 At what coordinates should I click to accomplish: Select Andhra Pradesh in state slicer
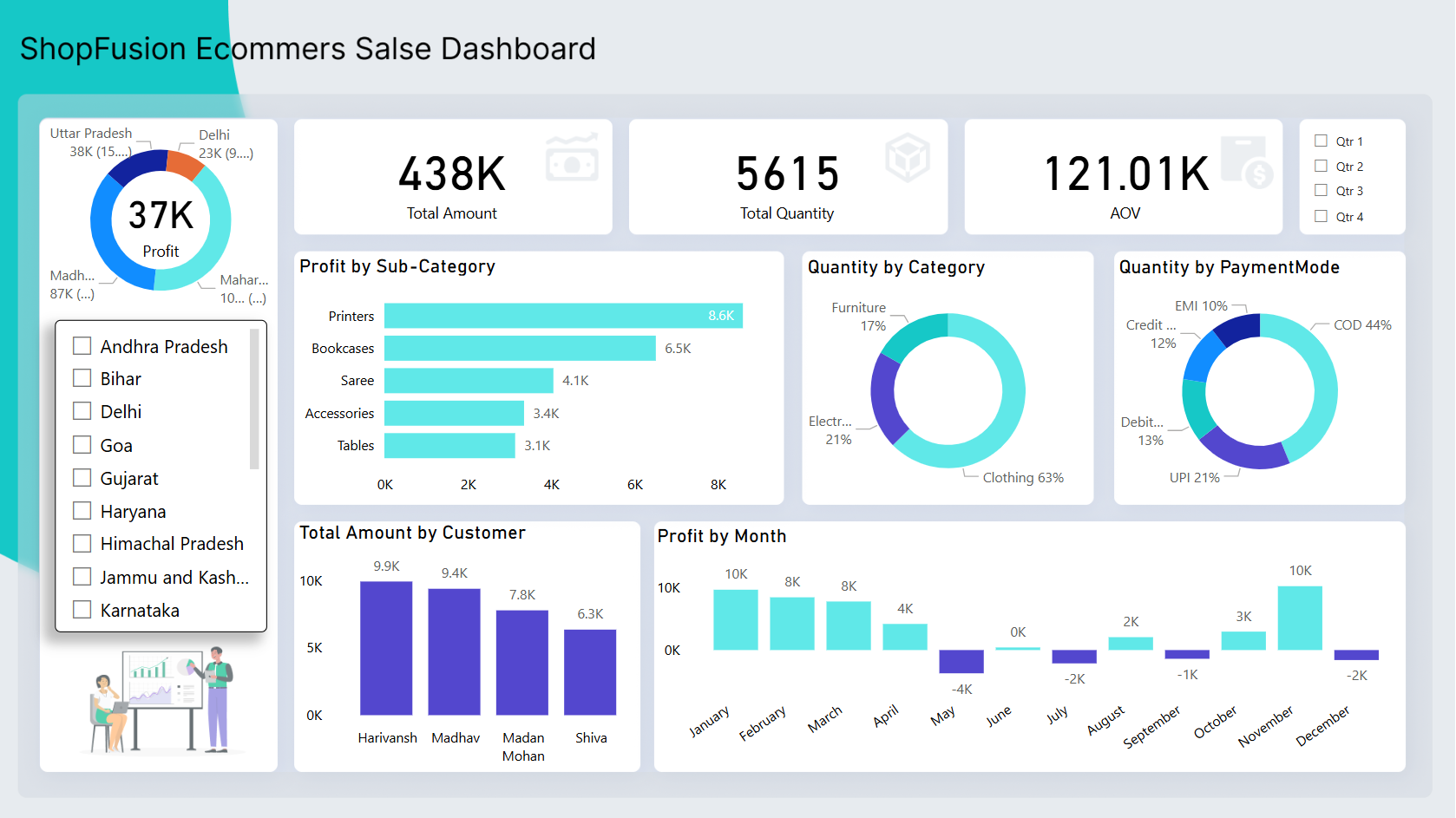[82, 346]
